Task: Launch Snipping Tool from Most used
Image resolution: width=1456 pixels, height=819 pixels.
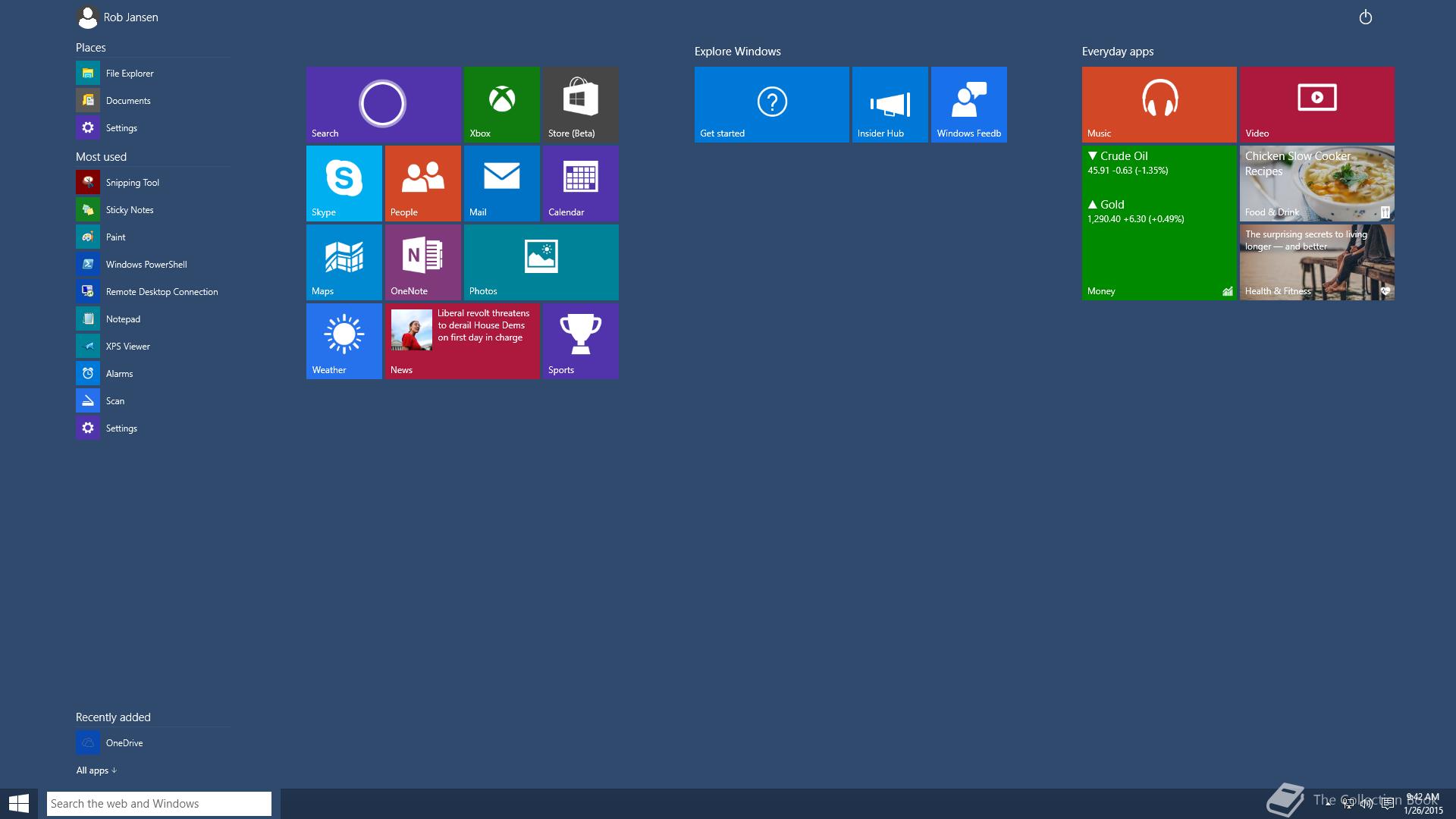Action: tap(152, 182)
